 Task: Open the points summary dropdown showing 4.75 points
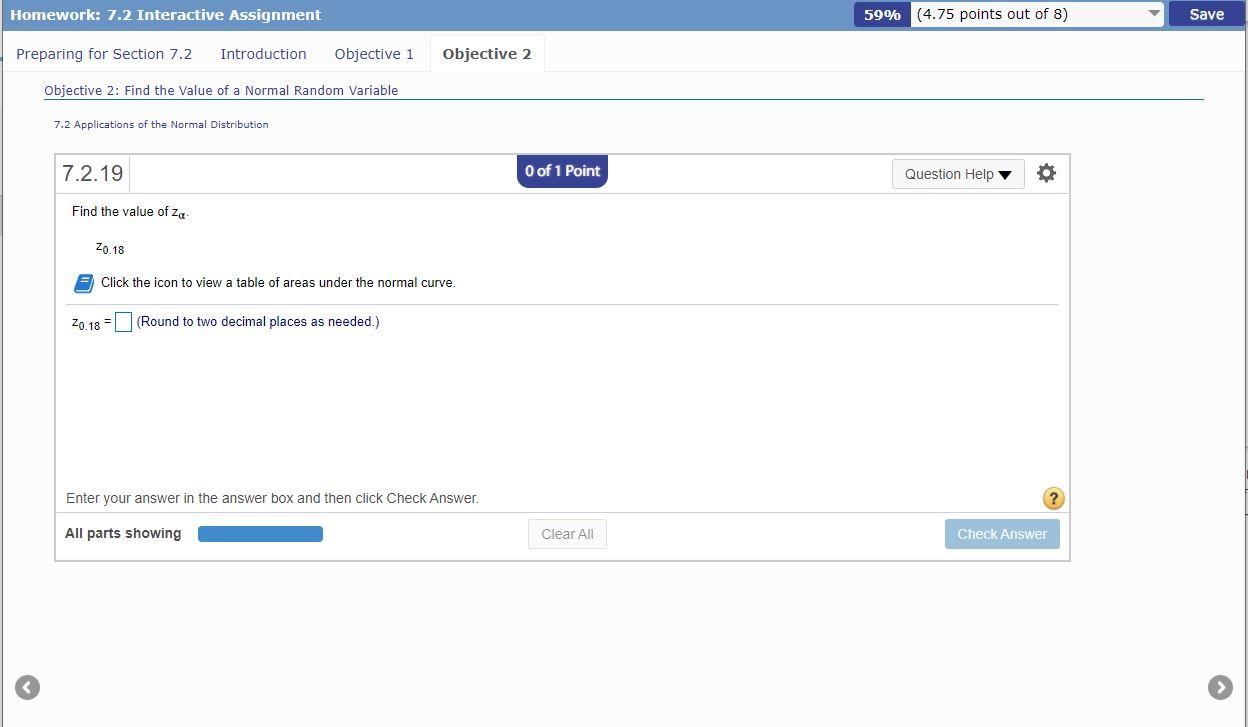click(1036, 14)
